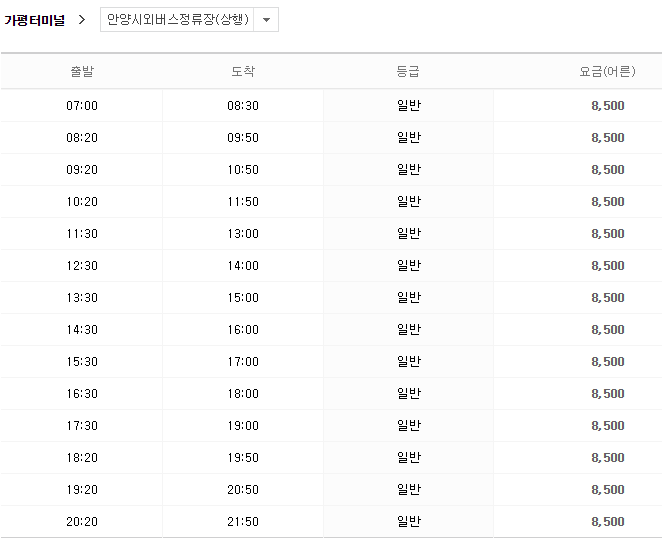Click 일반 grade in the 14:30 row

click(x=409, y=330)
